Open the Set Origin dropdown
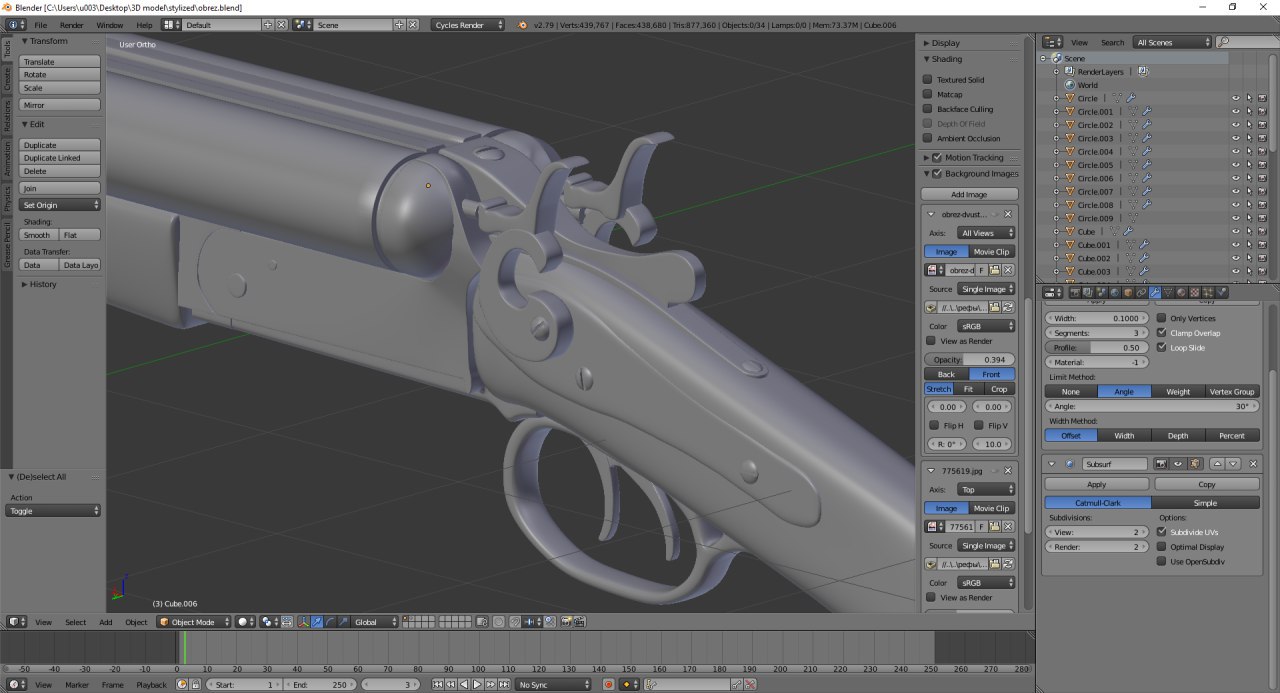 (61, 204)
